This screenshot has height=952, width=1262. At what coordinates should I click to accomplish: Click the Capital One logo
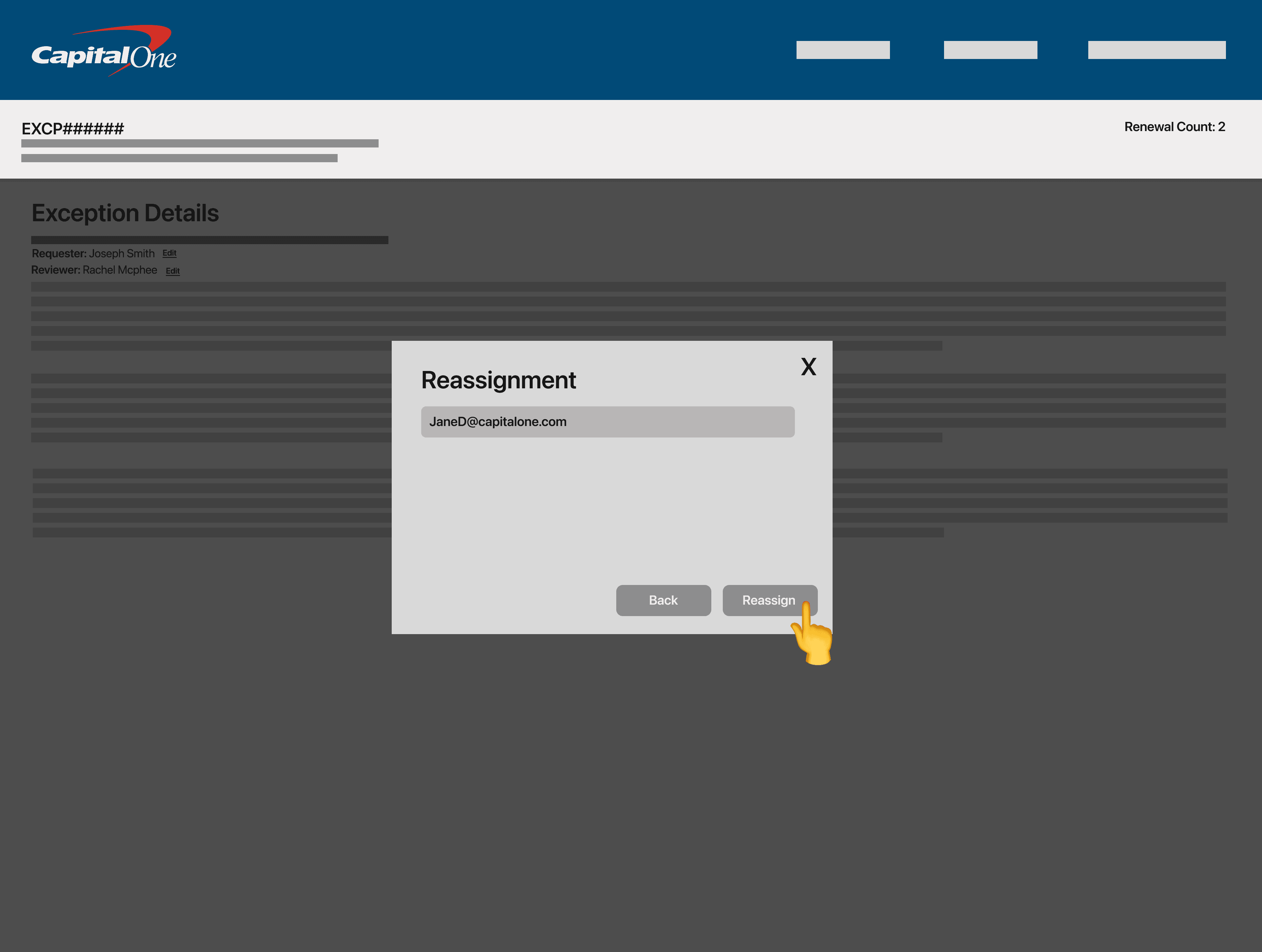coord(104,51)
